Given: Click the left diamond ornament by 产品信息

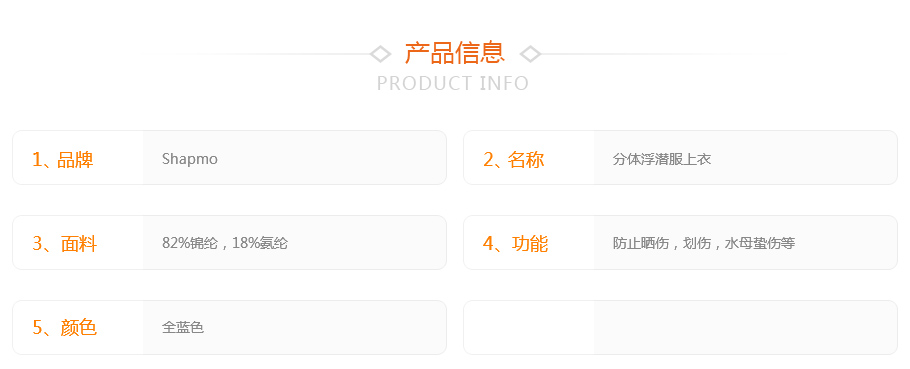Looking at the screenshot, I should [x=380, y=54].
